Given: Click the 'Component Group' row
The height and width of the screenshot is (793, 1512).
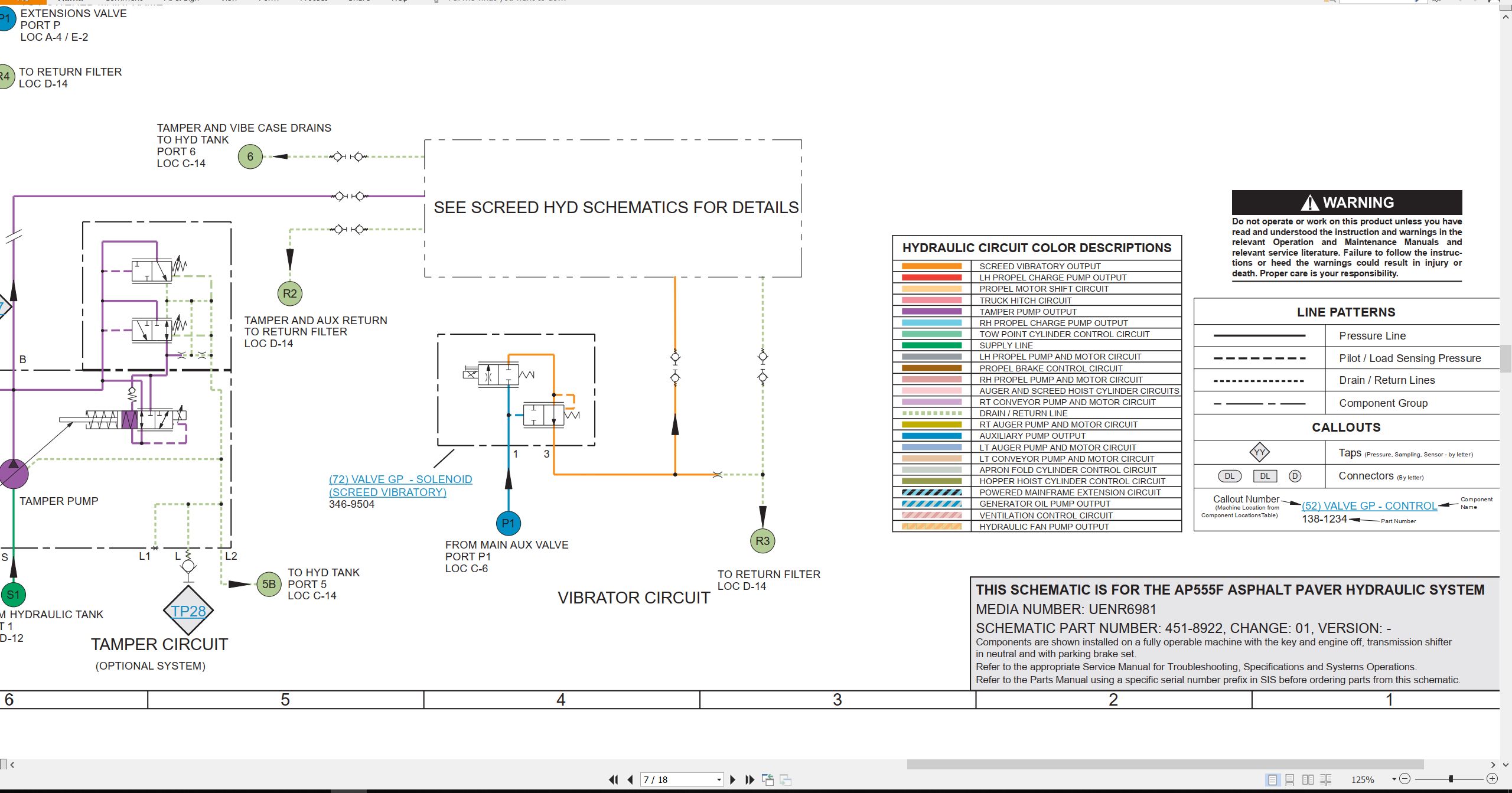Looking at the screenshot, I should point(1347,403).
